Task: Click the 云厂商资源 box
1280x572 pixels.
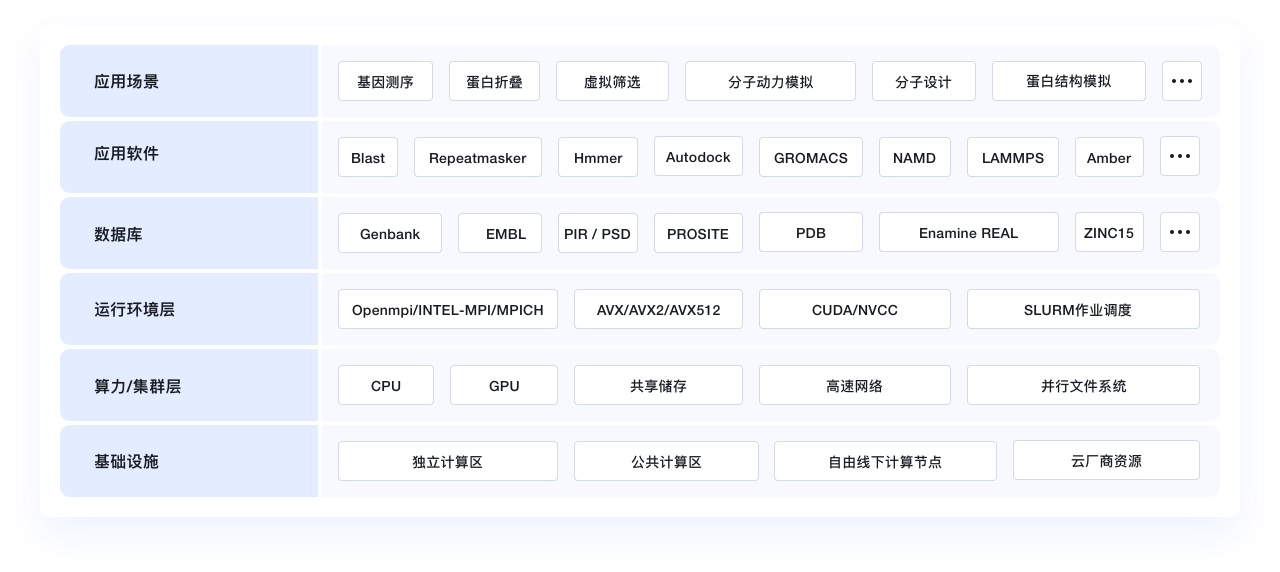Action: 1106,460
